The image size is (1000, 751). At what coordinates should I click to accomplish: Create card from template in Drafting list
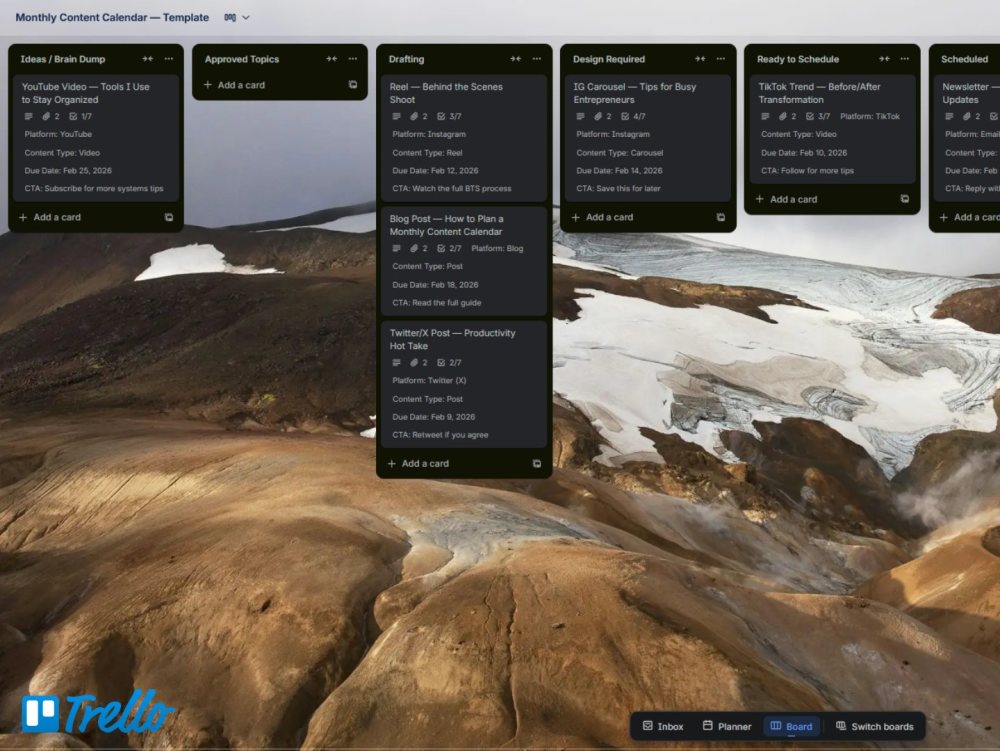[x=537, y=463]
